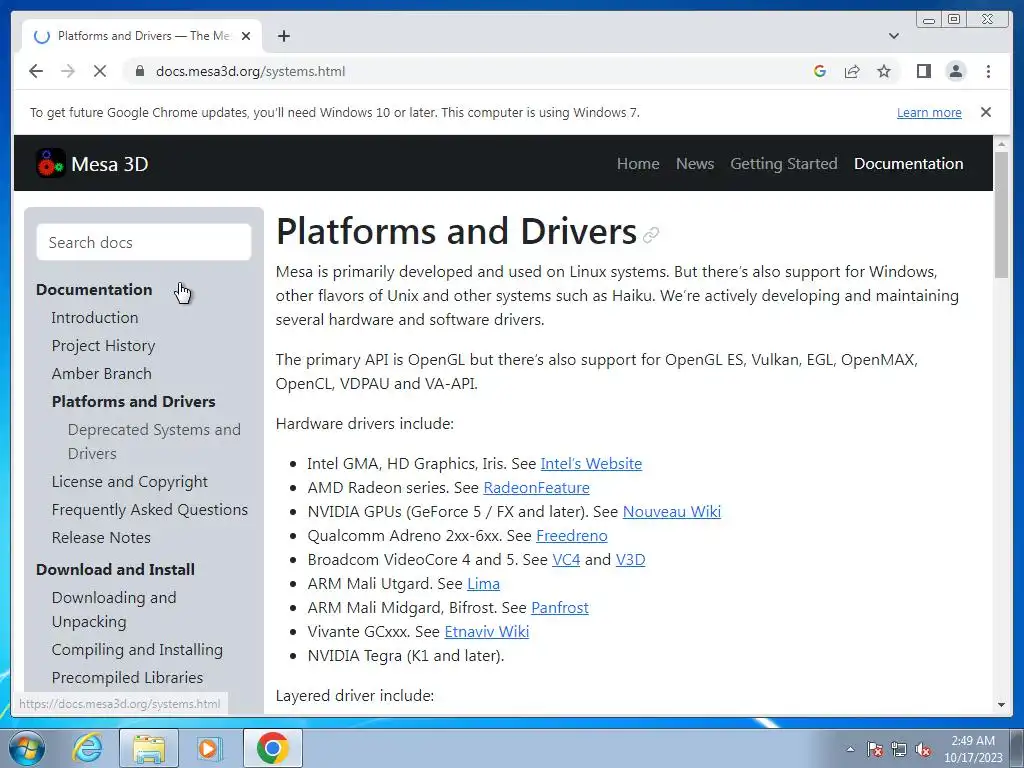Viewport: 1024px width, 768px height.
Task: Open Documentation in the Mesa navbar
Action: coord(908,163)
